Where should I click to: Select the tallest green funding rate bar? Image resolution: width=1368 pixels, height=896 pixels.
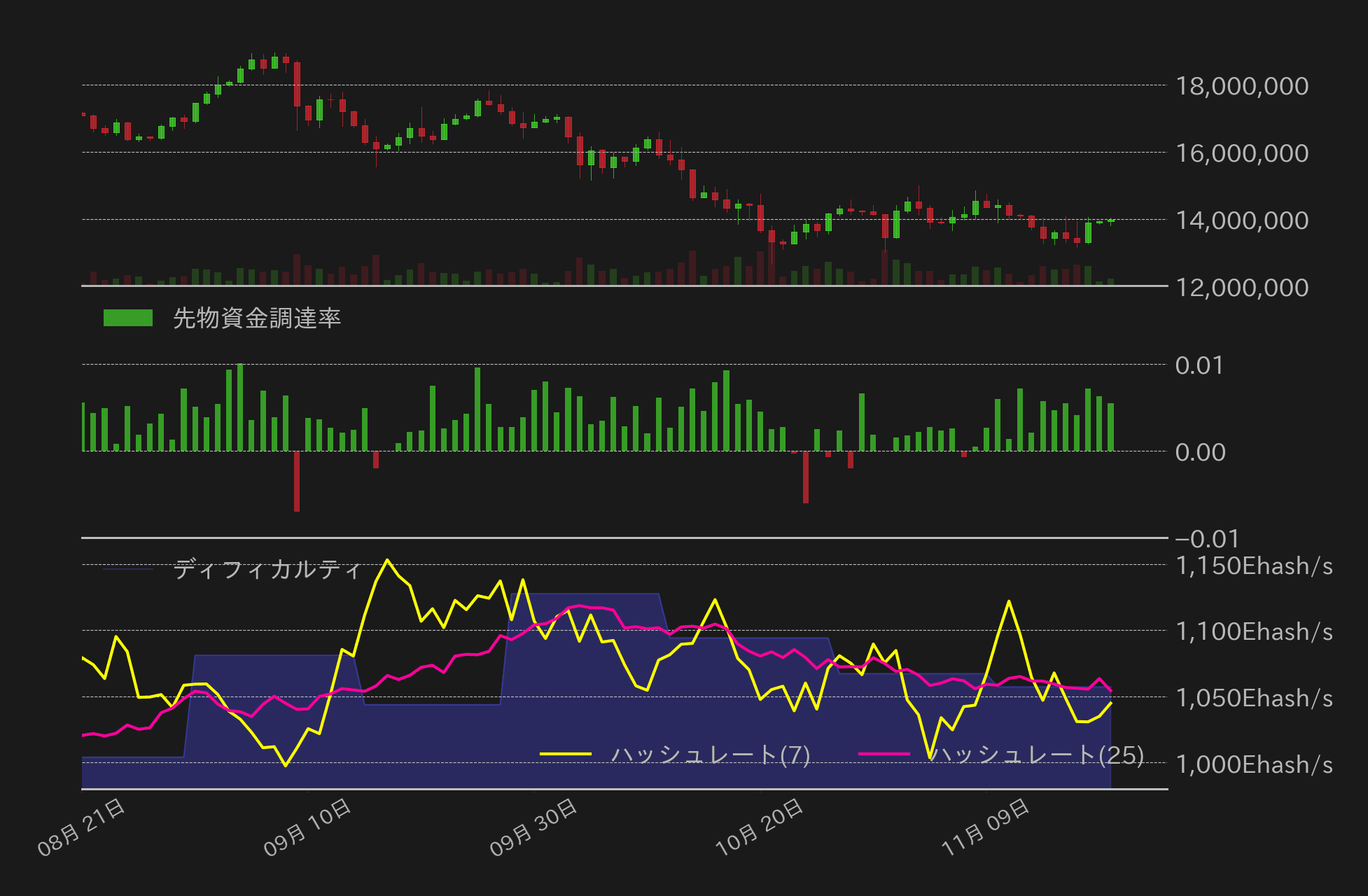click(x=239, y=406)
